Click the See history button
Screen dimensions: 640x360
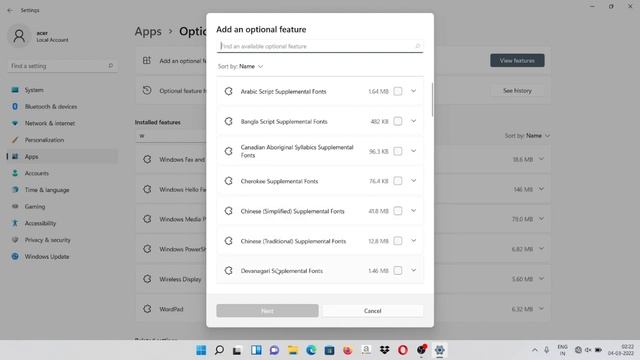click(x=517, y=91)
